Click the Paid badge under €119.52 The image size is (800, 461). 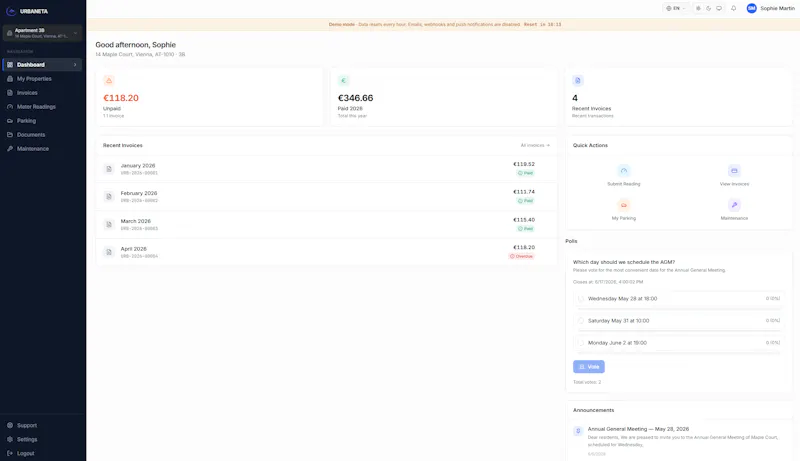[526, 173]
